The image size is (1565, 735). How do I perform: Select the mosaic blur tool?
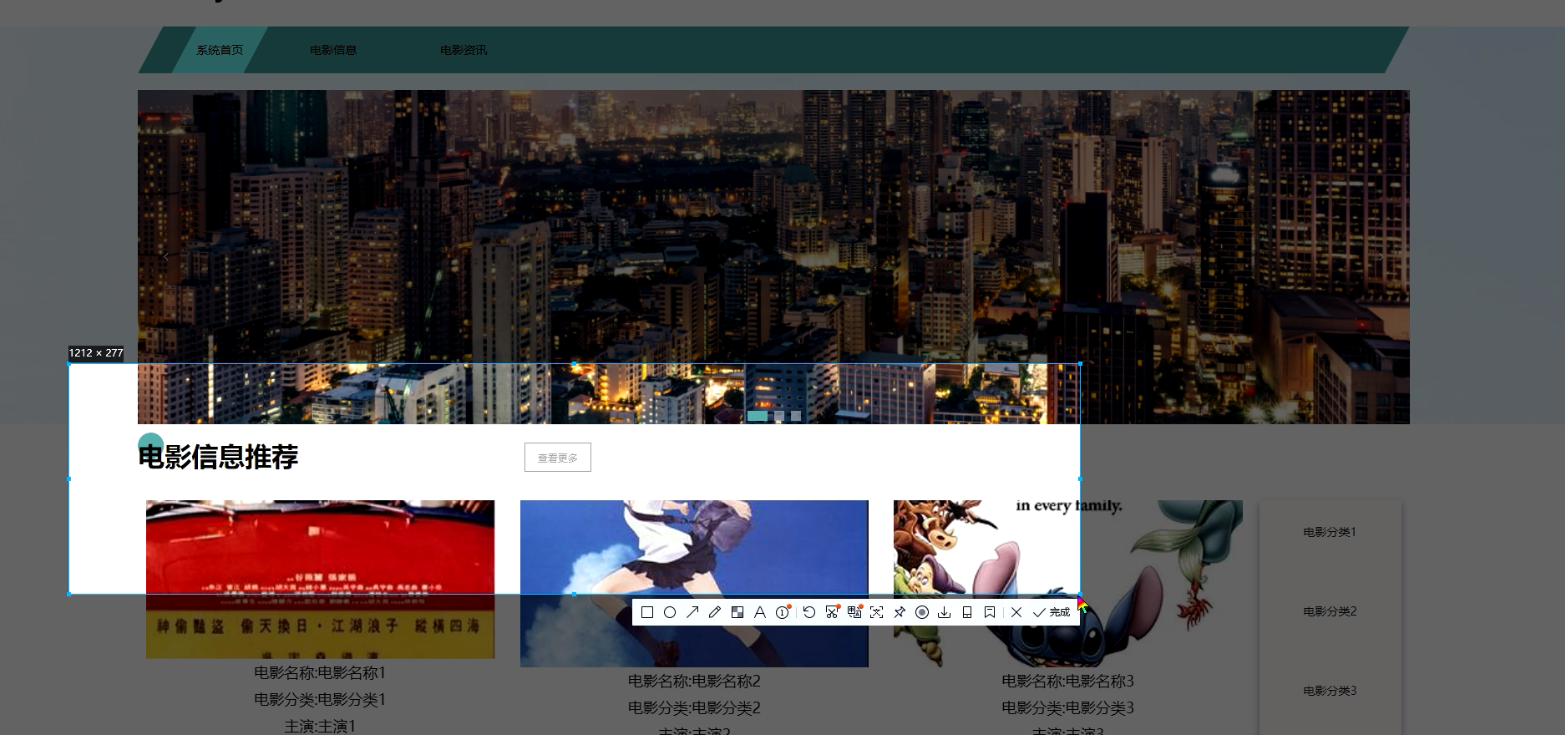pyautogui.click(x=737, y=612)
